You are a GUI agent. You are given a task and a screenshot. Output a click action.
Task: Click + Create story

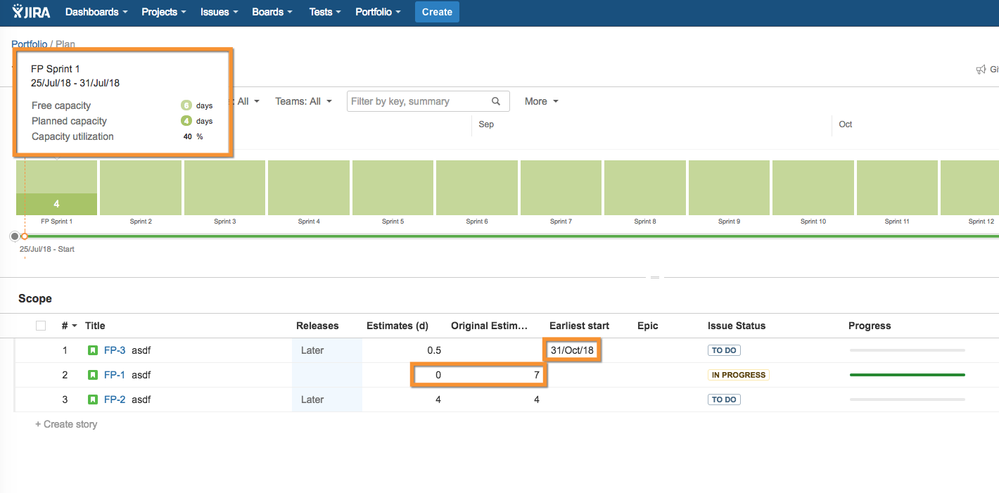click(66, 424)
